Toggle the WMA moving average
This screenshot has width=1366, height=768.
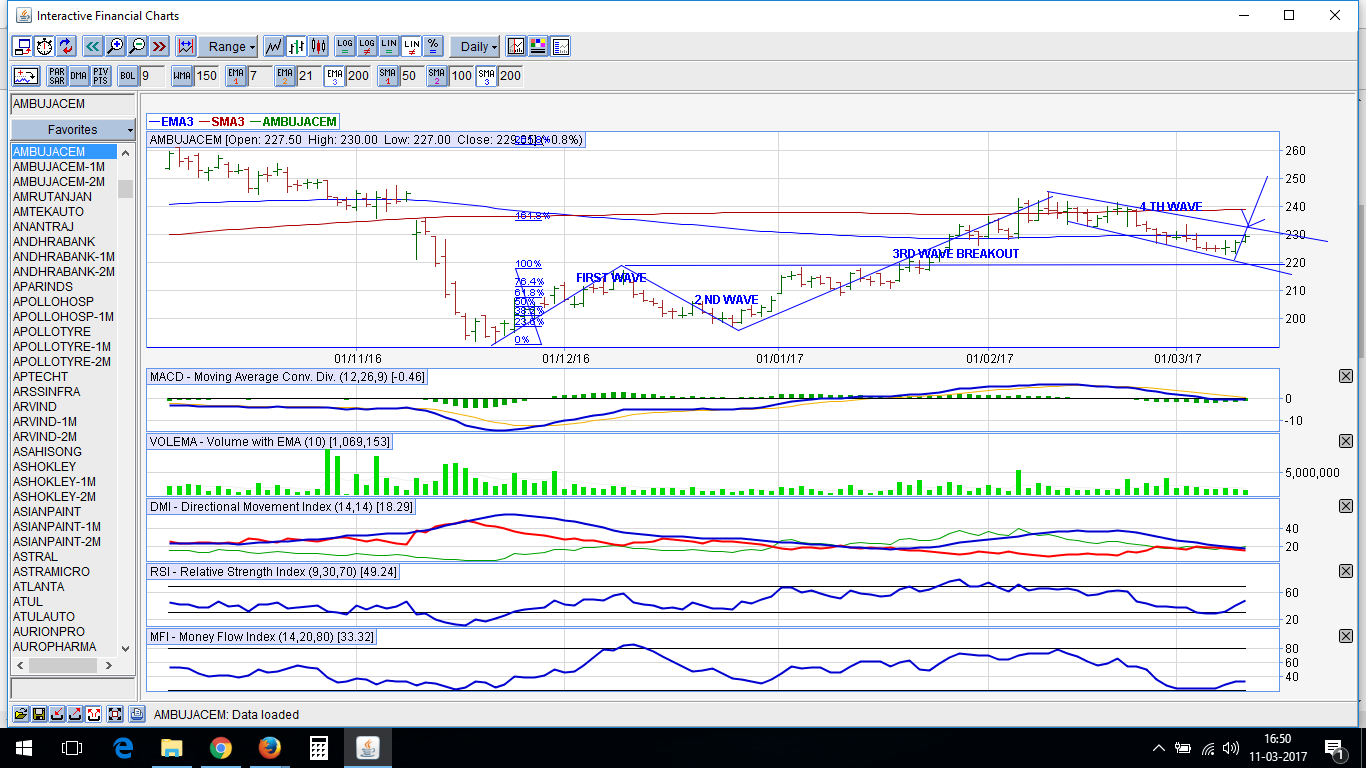pos(182,75)
